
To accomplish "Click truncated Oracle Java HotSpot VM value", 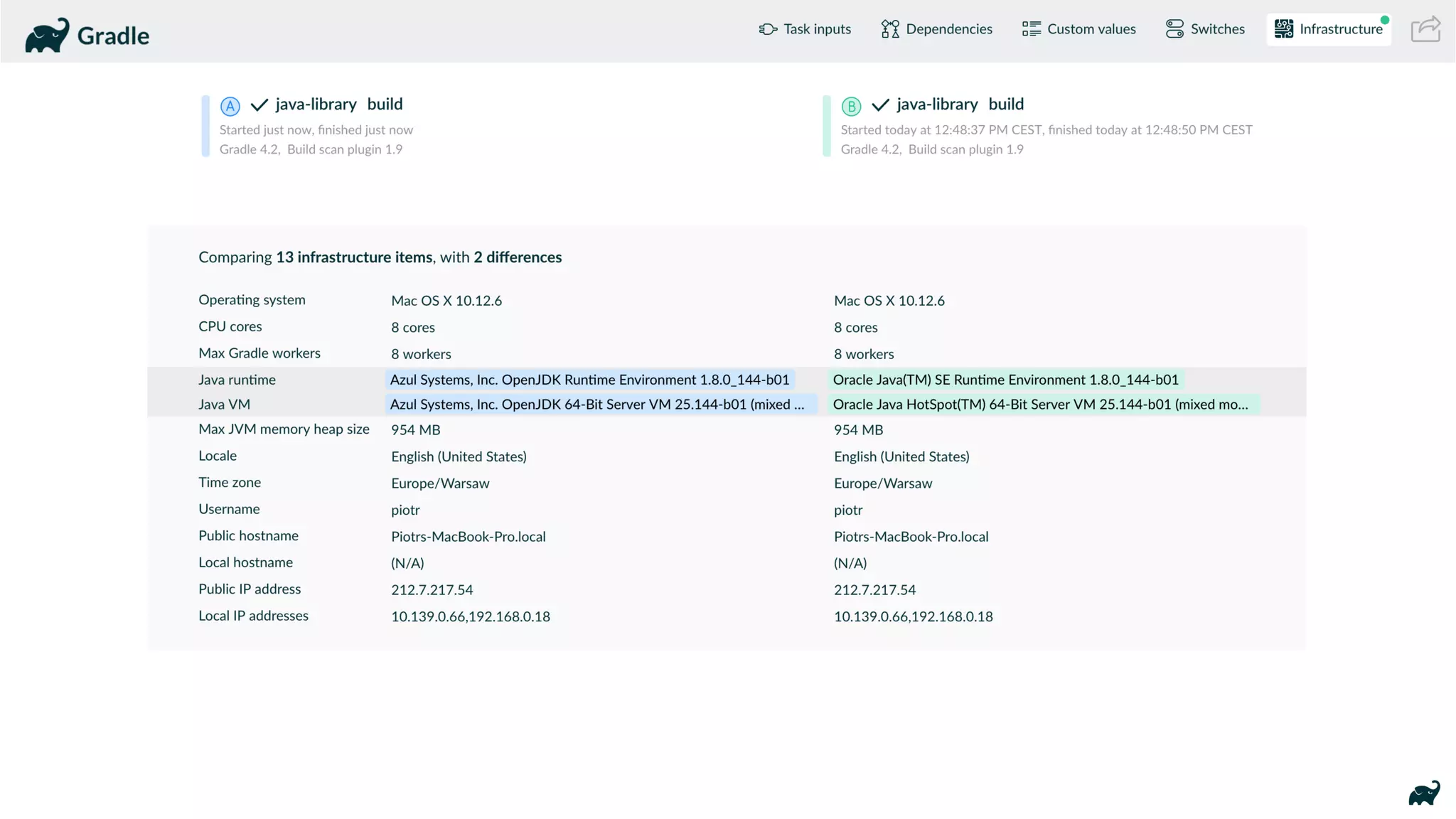I will [x=1040, y=405].
